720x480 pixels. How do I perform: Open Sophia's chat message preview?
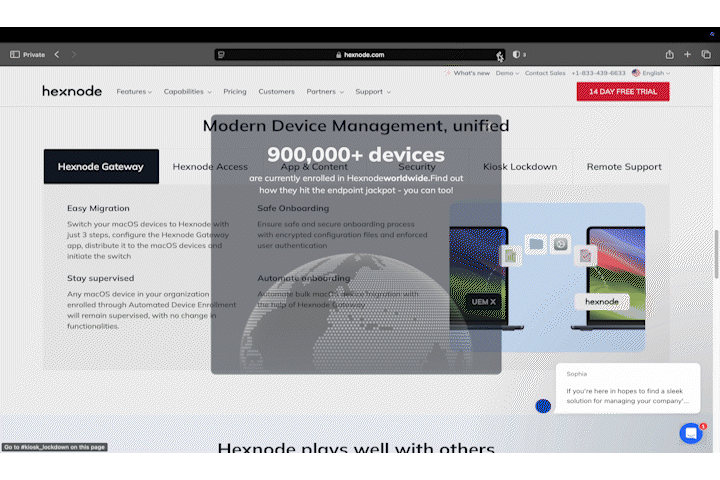coord(628,388)
